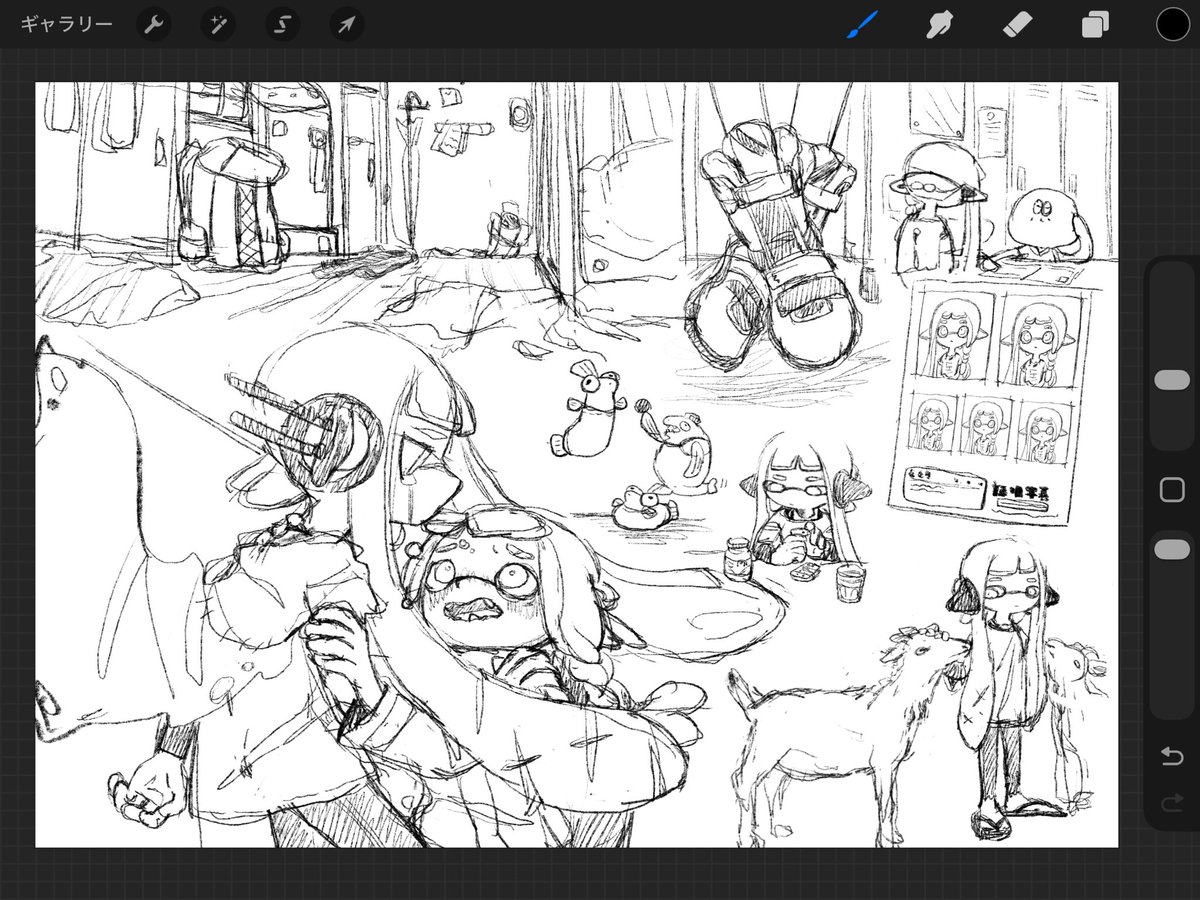Select the Smudge finger tool
The width and height of the screenshot is (1200, 900).
coord(939,24)
